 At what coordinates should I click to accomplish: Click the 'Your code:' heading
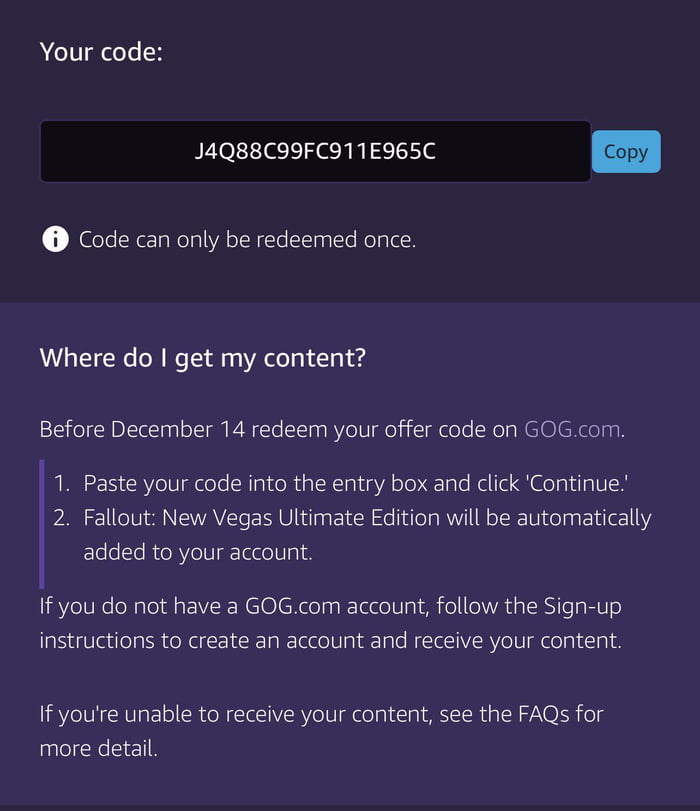pos(101,51)
